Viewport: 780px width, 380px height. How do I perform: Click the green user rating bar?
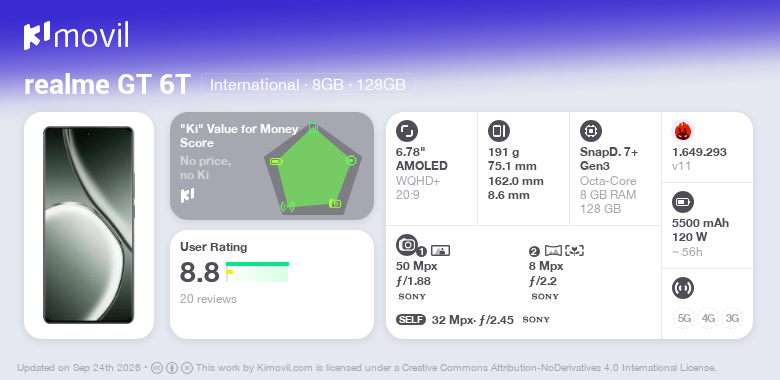pyautogui.click(x=257, y=264)
